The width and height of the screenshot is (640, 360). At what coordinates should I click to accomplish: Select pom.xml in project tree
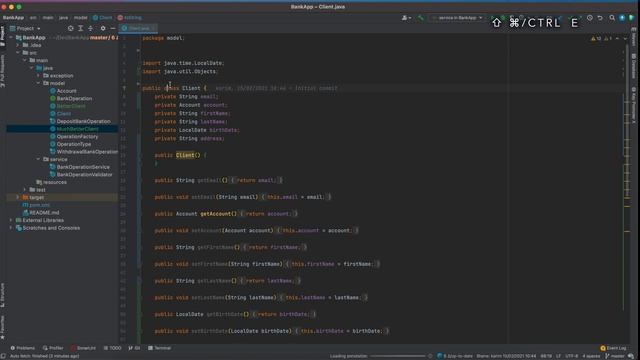(x=36, y=205)
